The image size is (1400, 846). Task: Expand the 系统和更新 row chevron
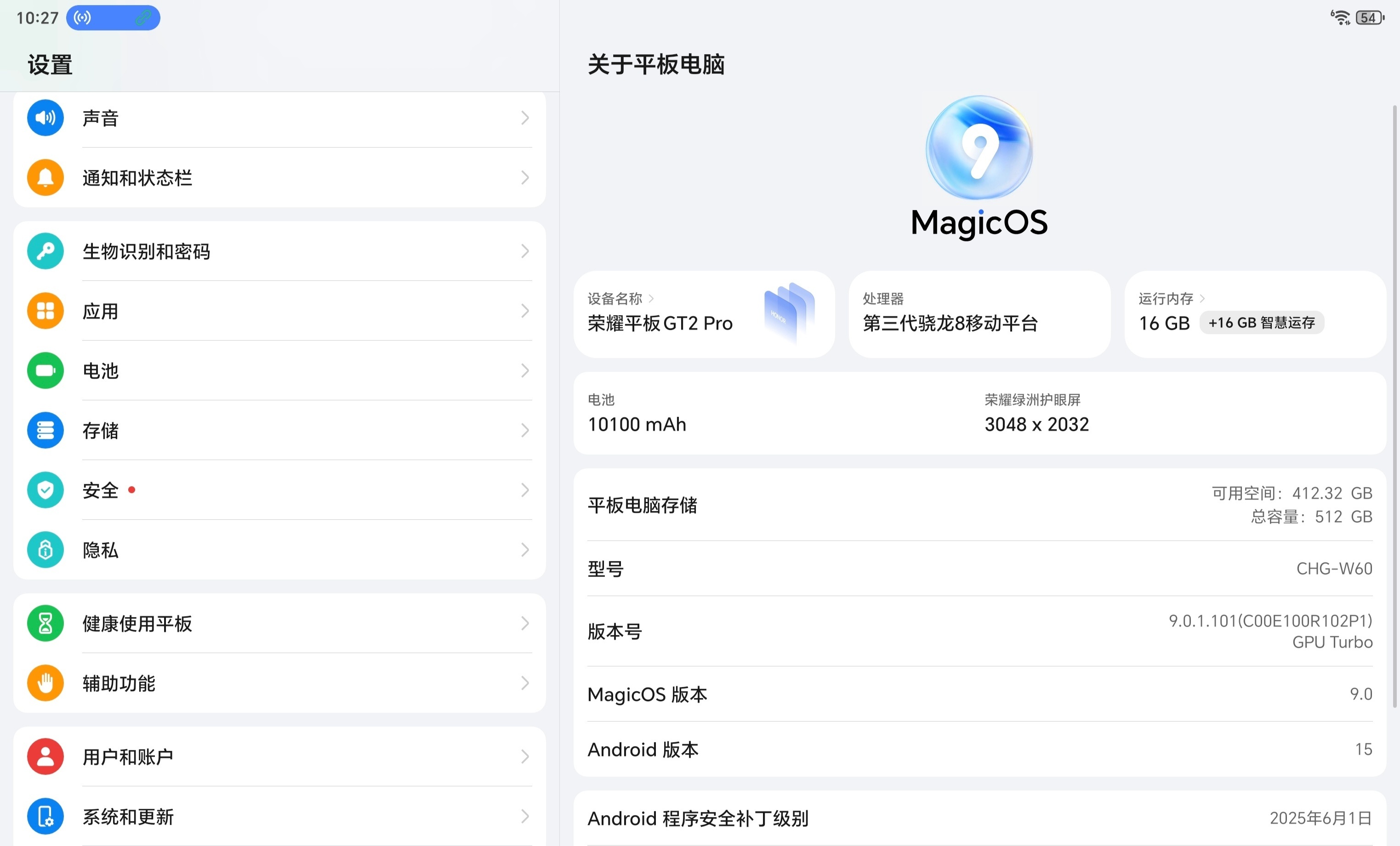pyautogui.click(x=525, y=817)
